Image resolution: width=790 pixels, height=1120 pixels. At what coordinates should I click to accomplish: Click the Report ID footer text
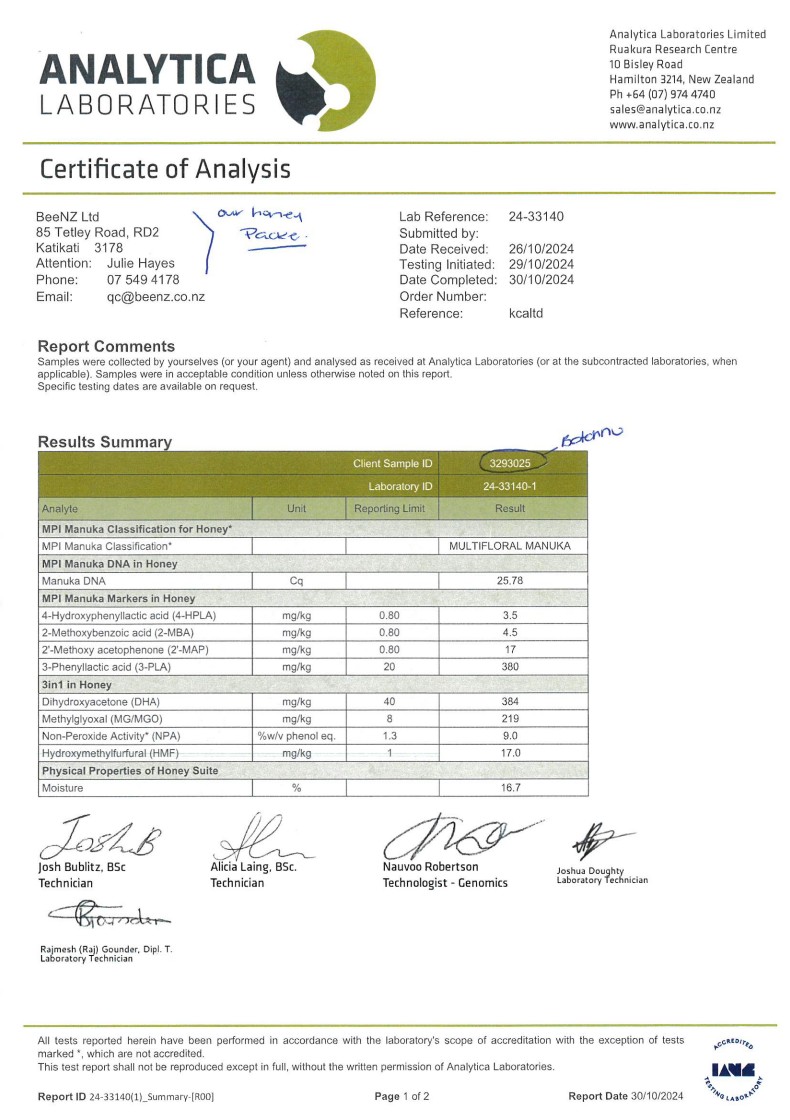126,1096
